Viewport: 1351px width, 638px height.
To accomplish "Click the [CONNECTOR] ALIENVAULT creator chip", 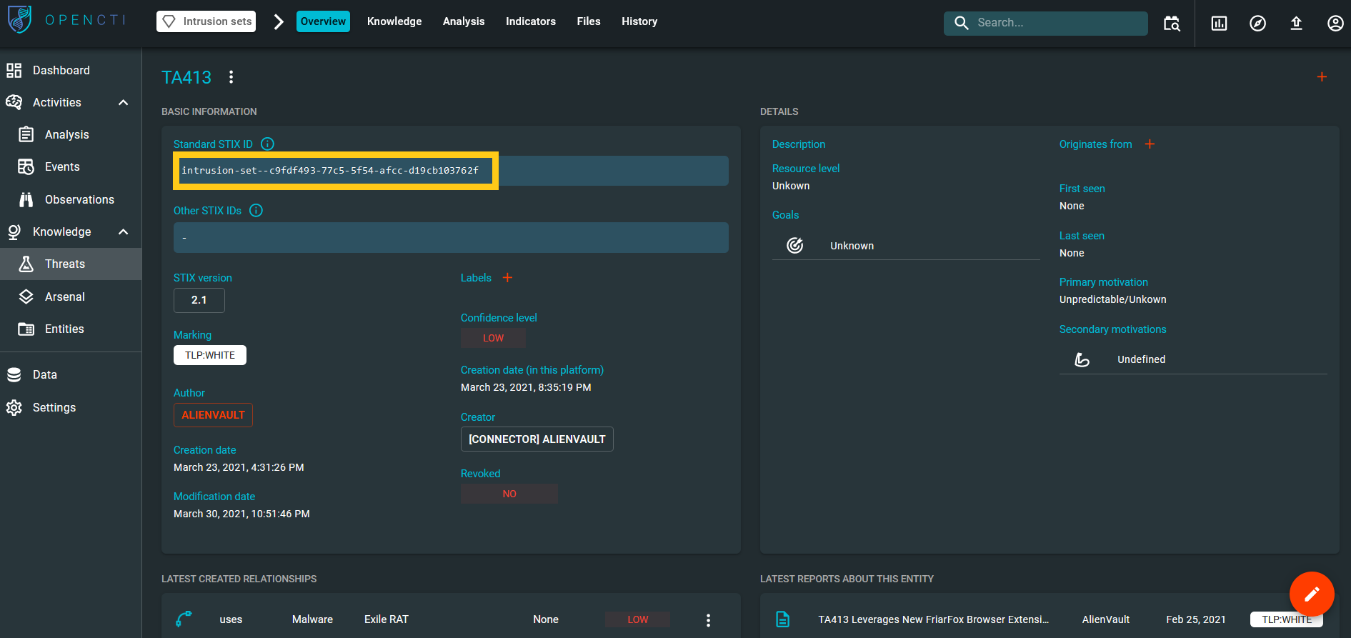I will pos(537,438).
